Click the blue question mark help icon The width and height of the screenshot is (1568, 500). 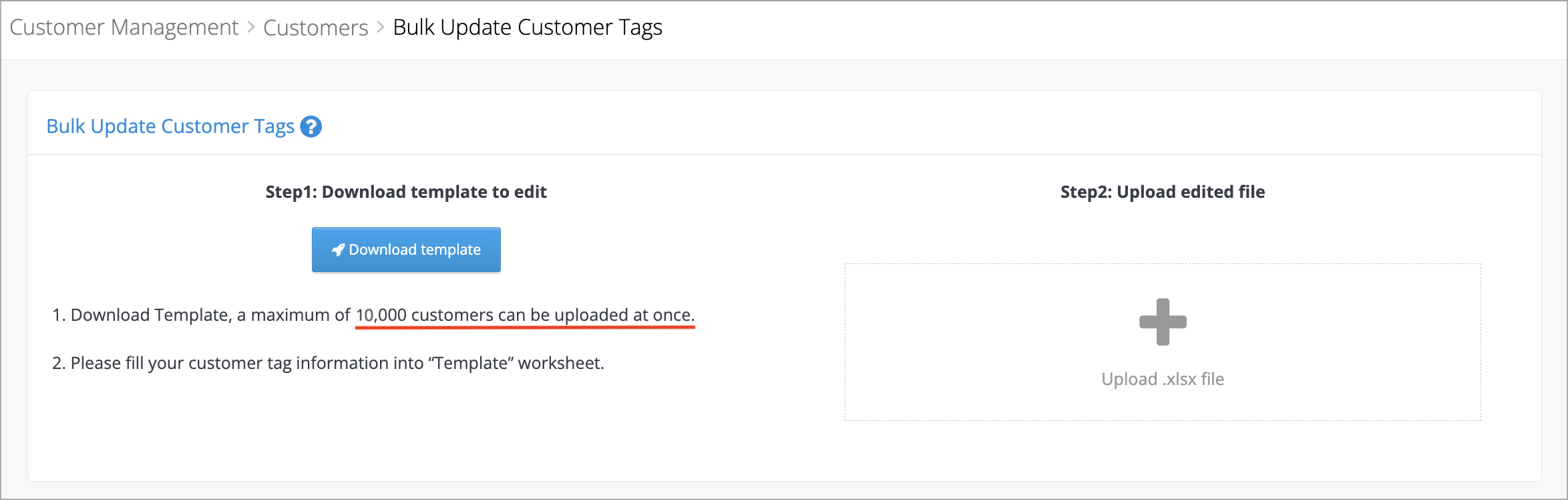[x=311, y=126]
